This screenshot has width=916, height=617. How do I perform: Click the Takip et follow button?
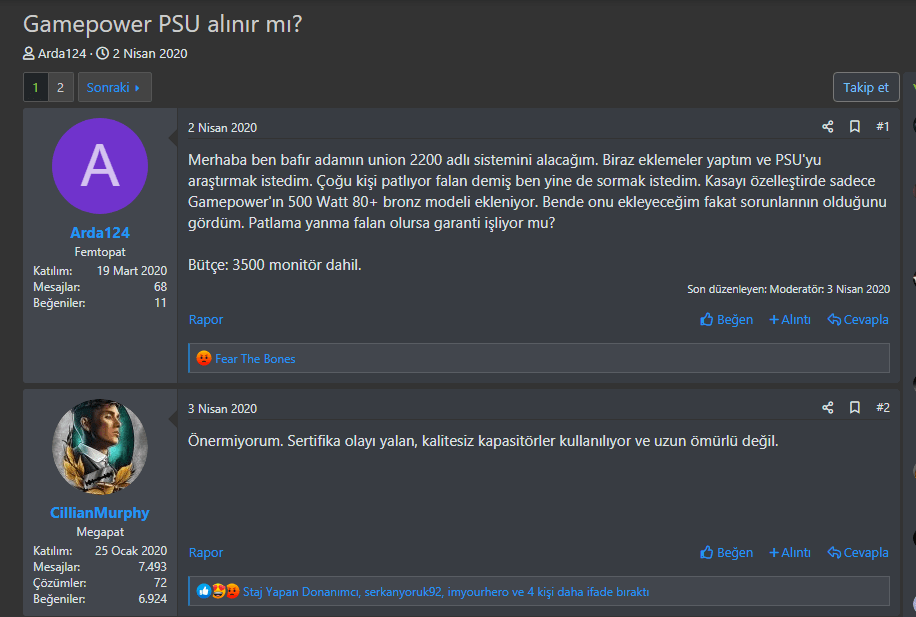pos(865,87)
